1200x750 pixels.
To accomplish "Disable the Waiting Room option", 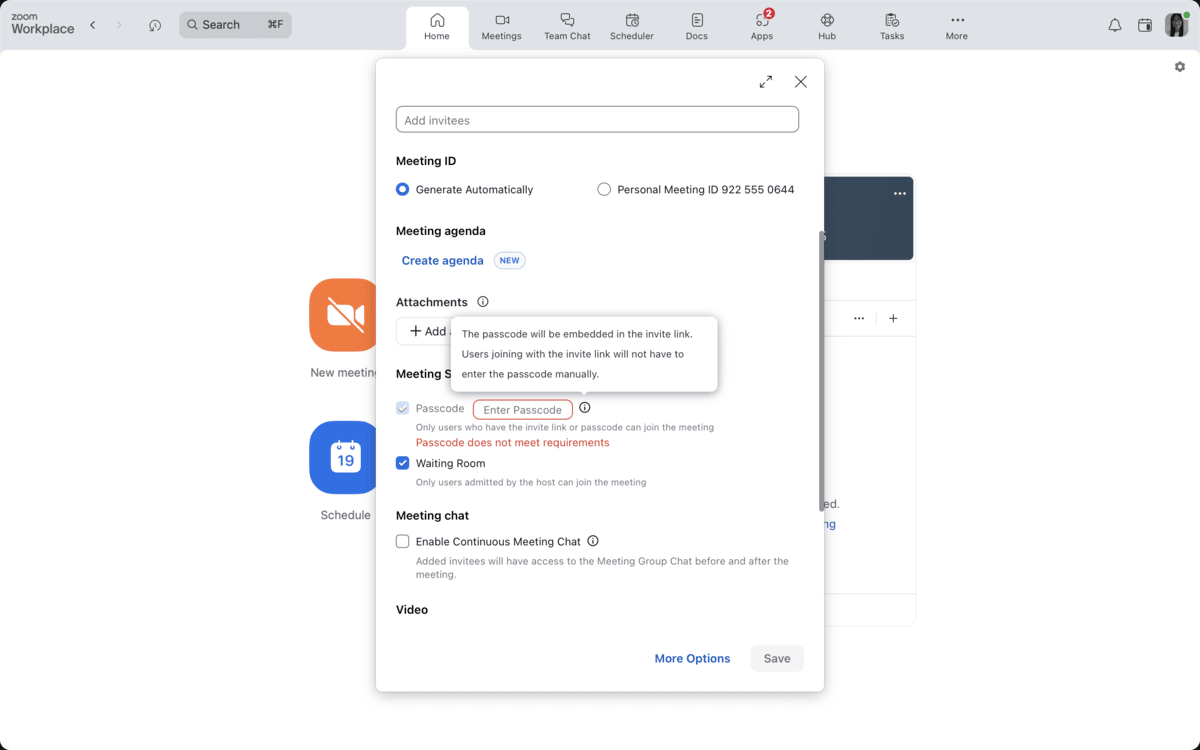I will pyautogui.click(x=402, y=462).
